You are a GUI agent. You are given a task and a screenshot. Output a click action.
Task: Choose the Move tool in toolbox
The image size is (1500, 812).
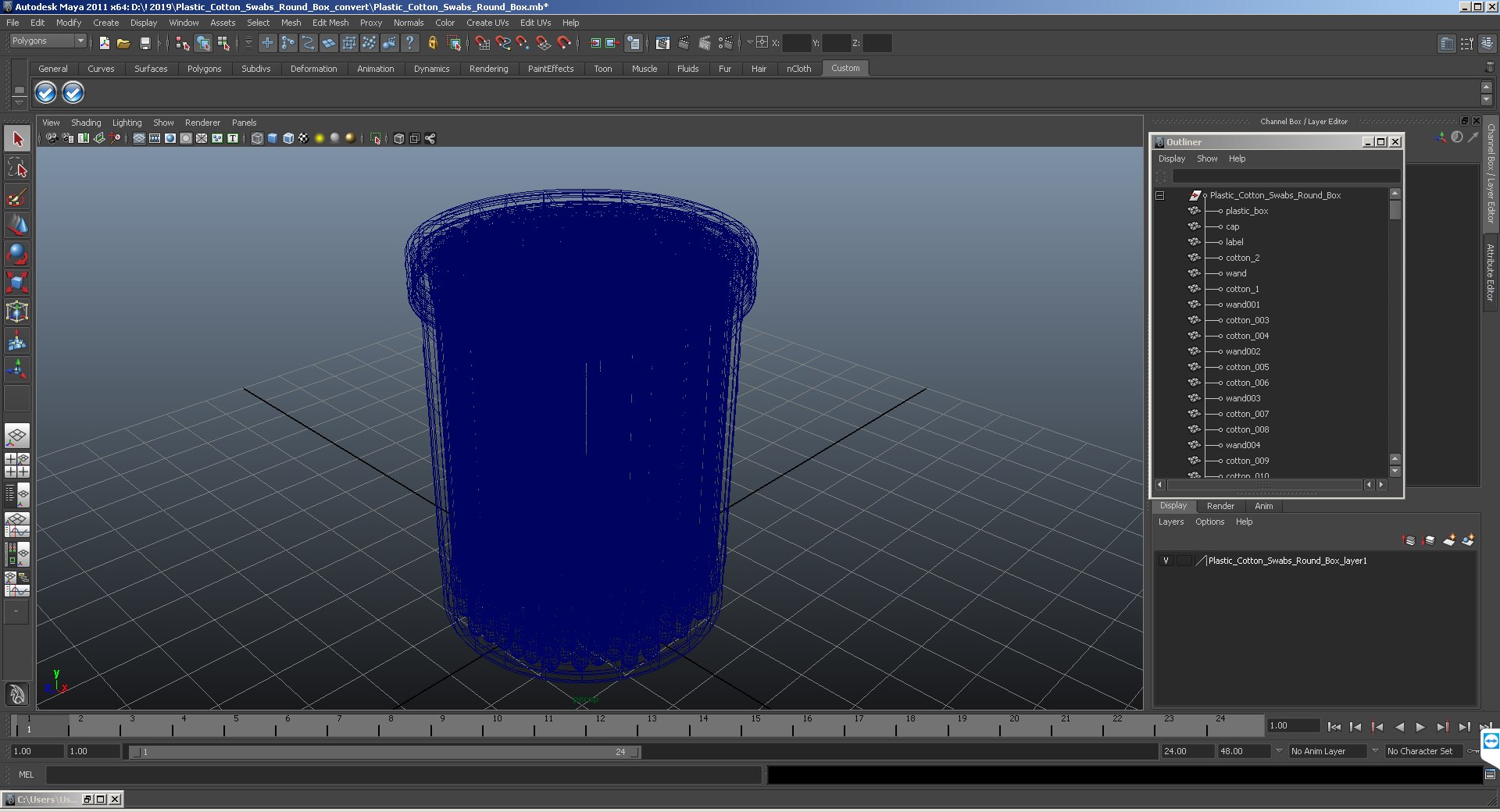(17, 226)
